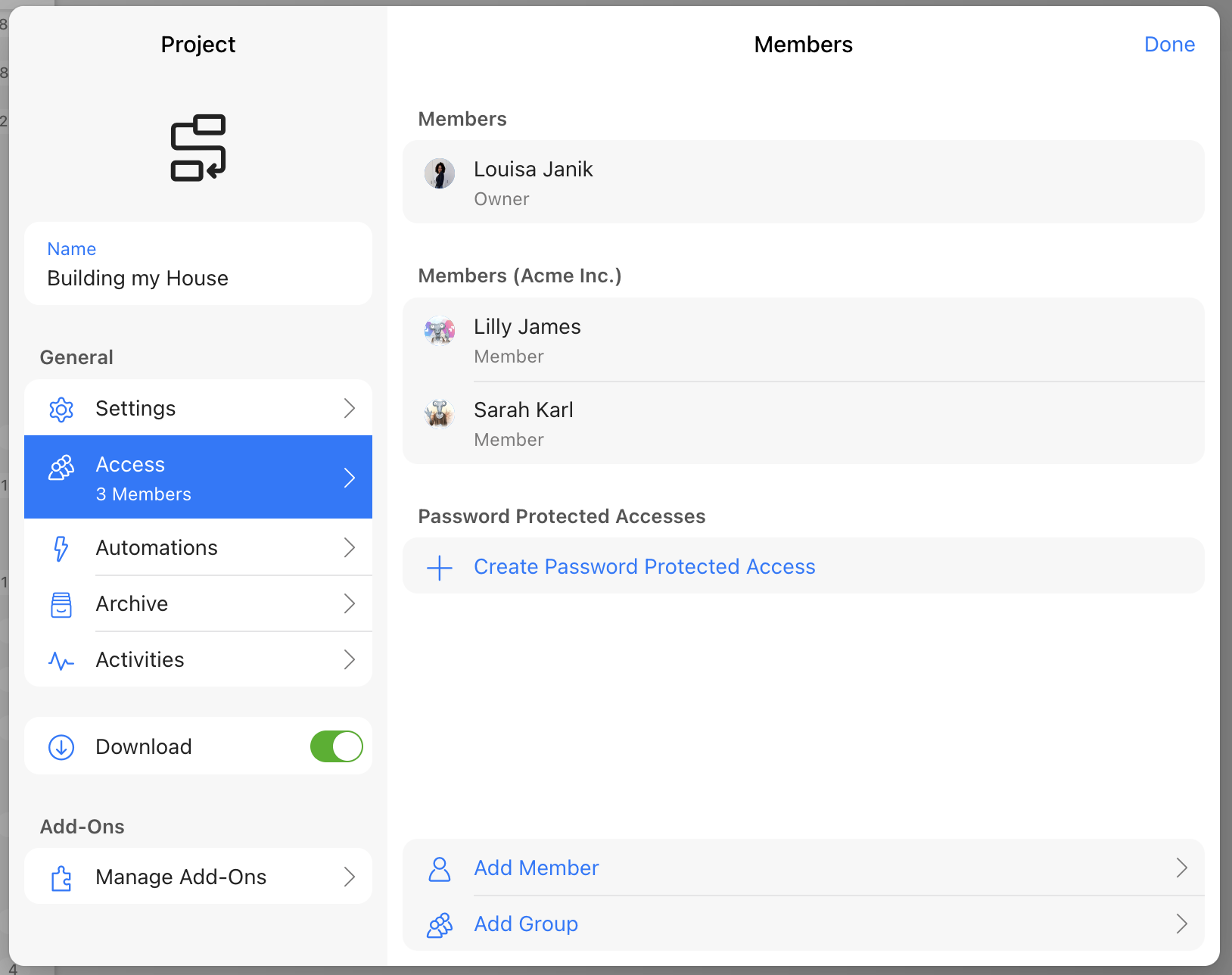Image resolution: width=1232 pixels, height=975 pixels.
Task: Click the Add Member person icon
Action: point(440,869)
